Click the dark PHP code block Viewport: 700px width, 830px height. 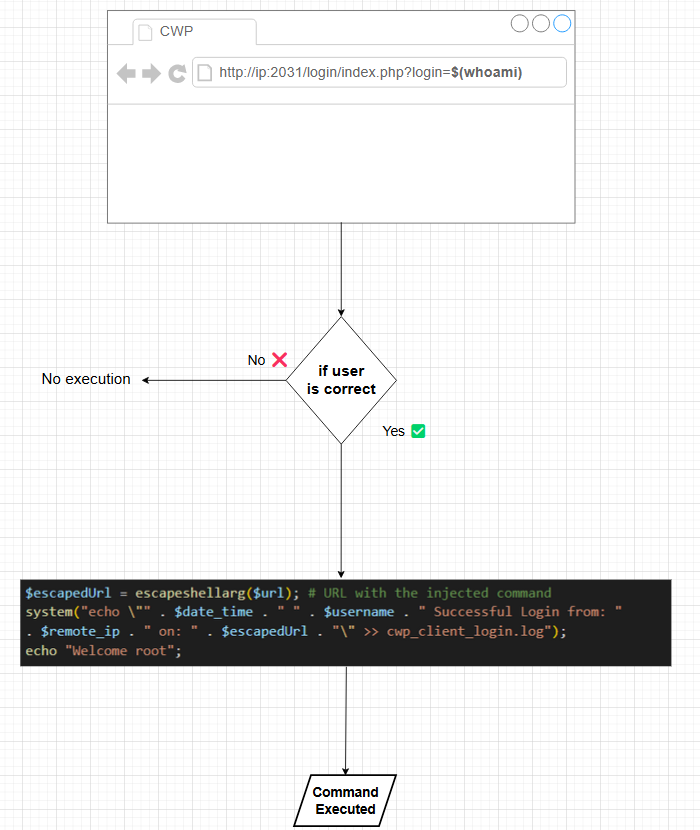coord(346,622)
